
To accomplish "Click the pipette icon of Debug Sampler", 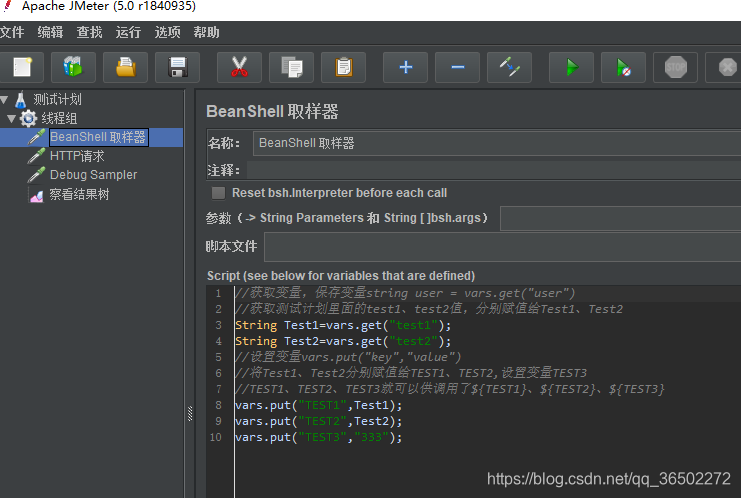I will pos(36,175).
